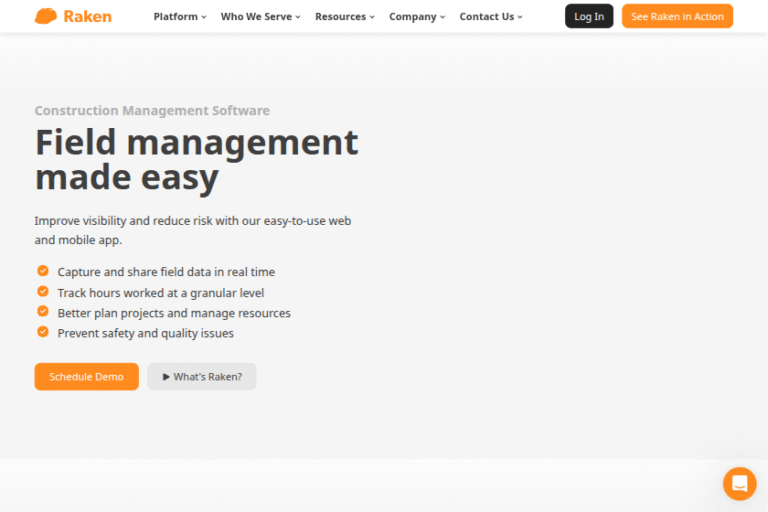Screen dimensions: 768x512
Task: Open the orange chat widget icon
Action: pyautogui.click(x=739, y=484)
